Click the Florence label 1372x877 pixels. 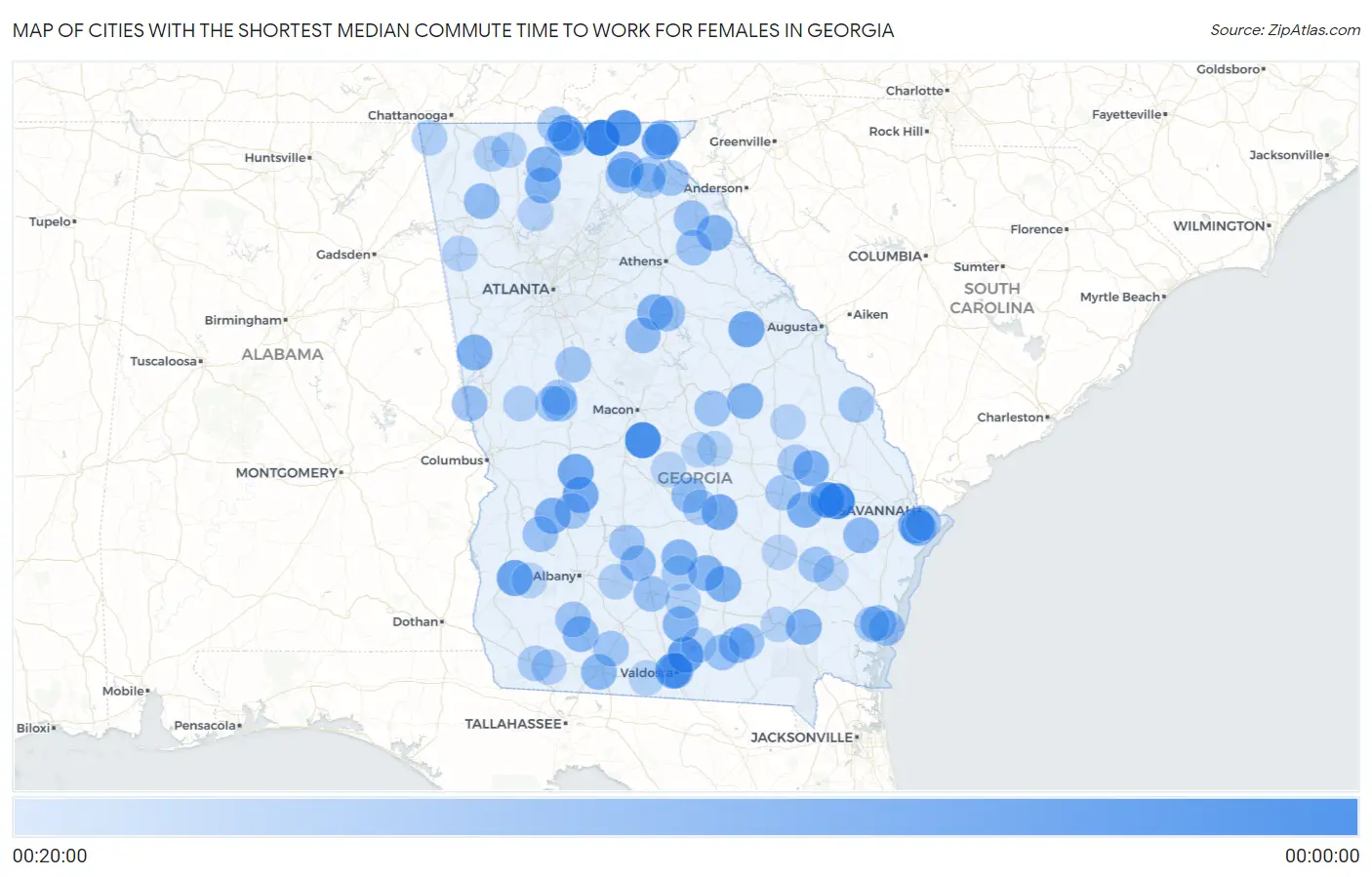[x=1037, y=229]
